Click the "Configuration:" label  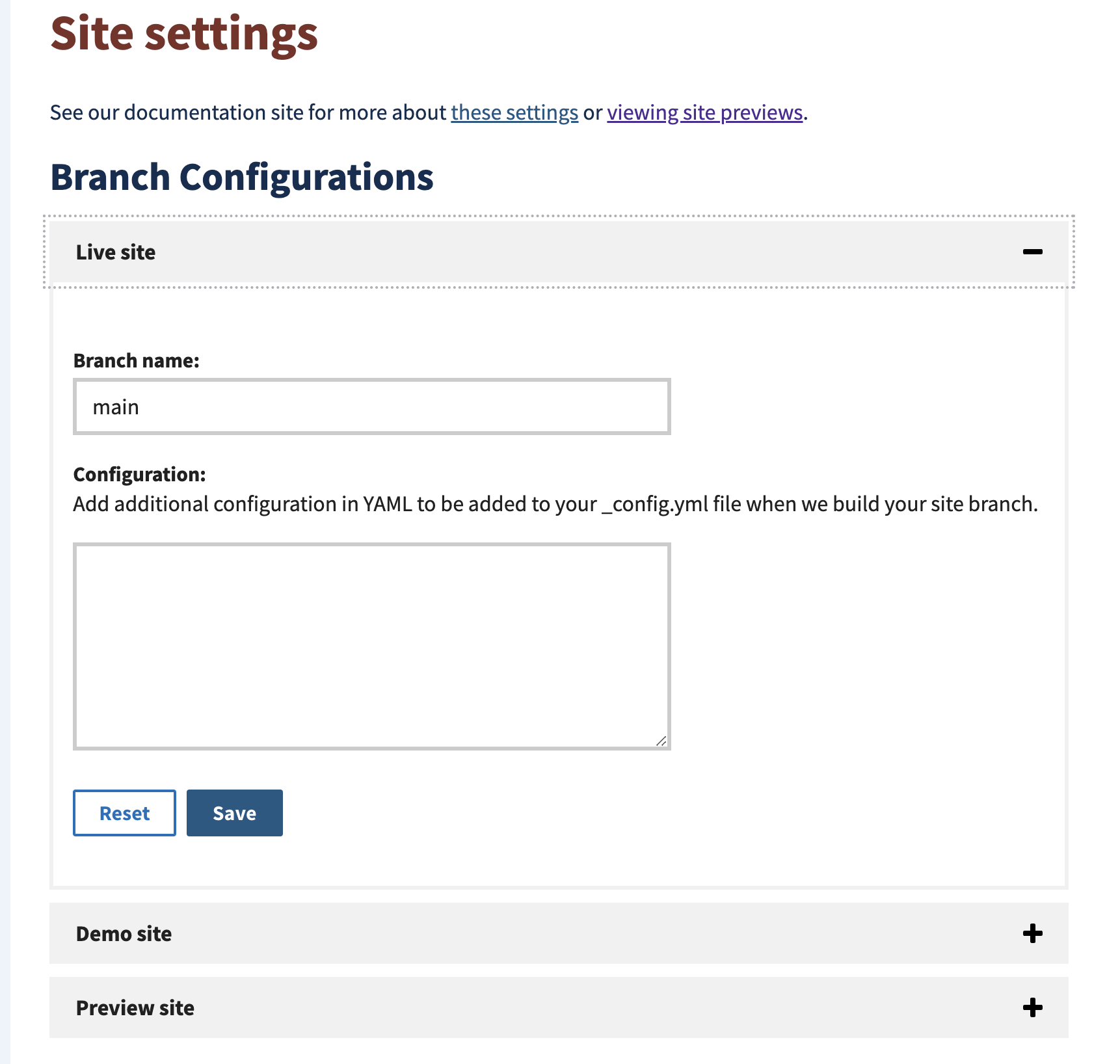pos(139,474)
